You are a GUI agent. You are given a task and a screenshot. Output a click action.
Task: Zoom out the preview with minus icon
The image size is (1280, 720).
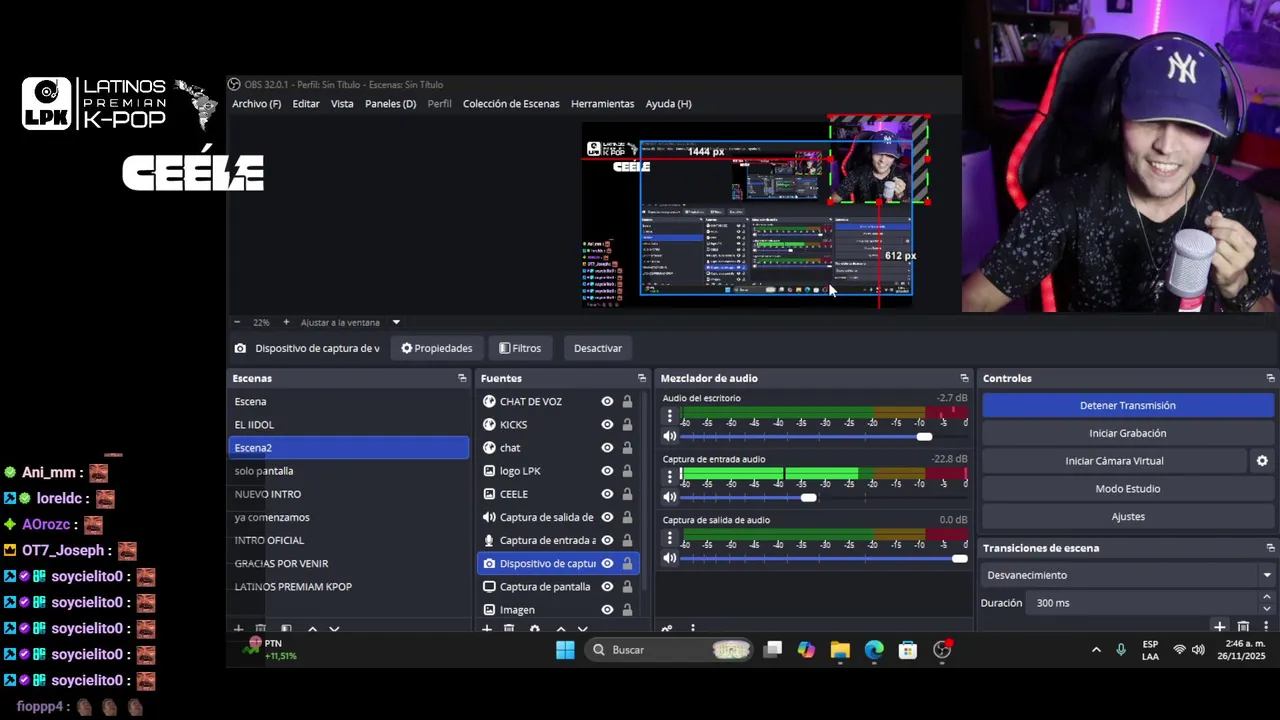pyautogui.click(x=237, y=322)
